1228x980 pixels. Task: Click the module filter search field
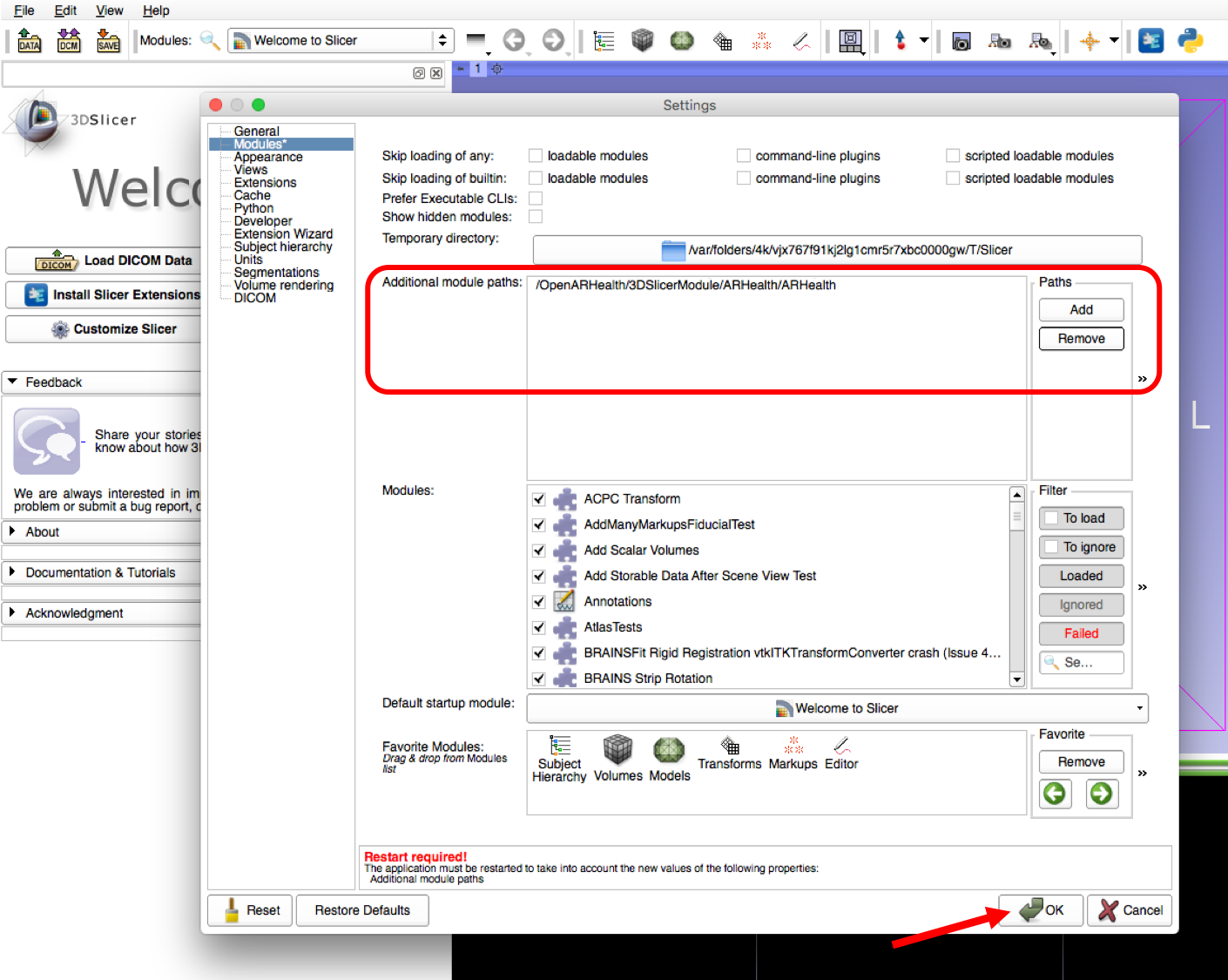point(1081,662)
